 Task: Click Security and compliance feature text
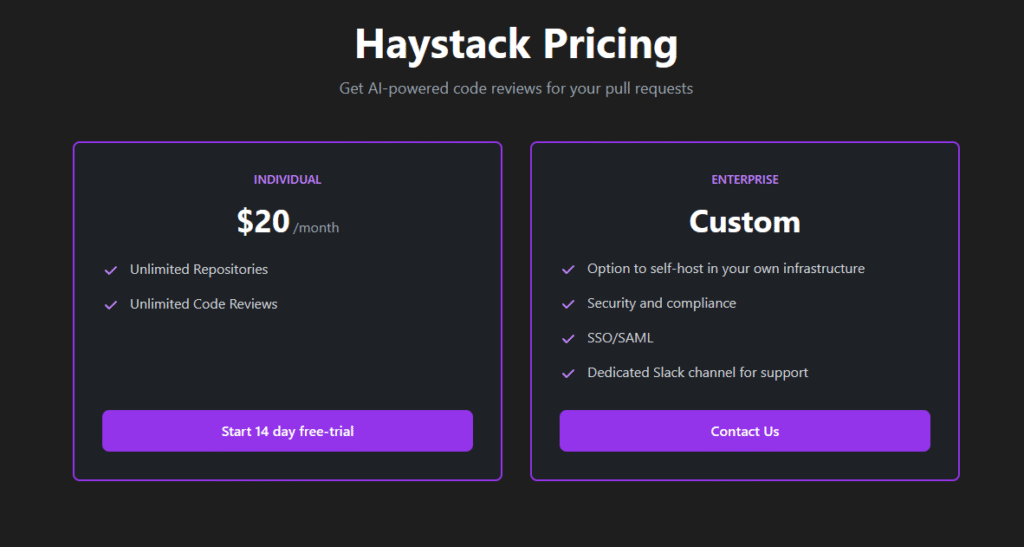pos(662,303)
